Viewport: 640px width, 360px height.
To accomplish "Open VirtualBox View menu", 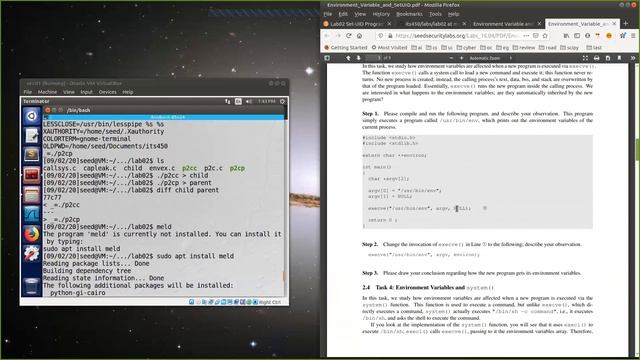I will tap(69, 92).
